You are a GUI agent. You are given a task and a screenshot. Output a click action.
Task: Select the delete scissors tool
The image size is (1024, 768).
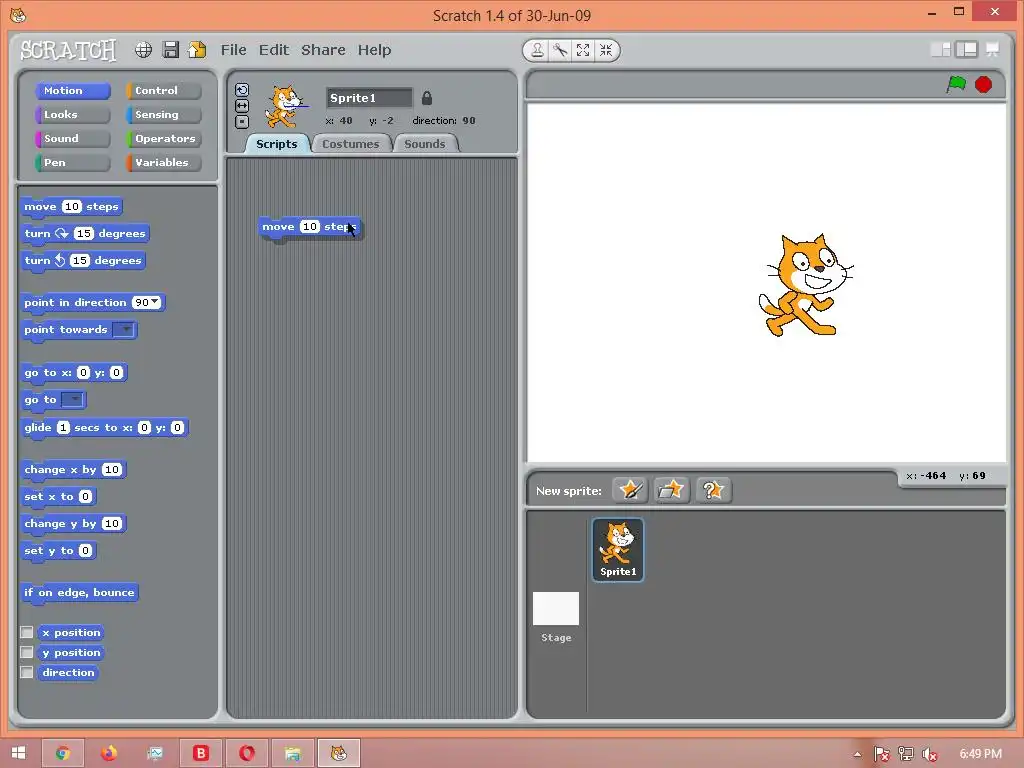click(x=560, y=50)
